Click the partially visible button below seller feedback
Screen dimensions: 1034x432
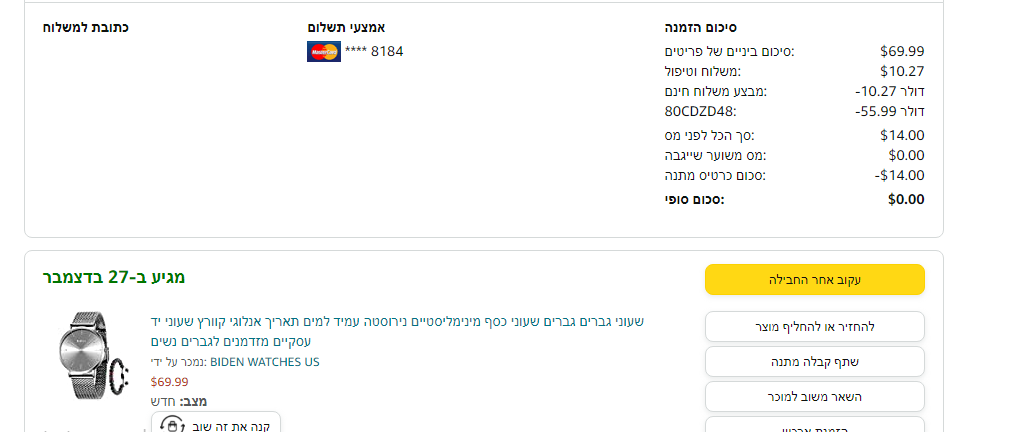[x=814, y=426]
